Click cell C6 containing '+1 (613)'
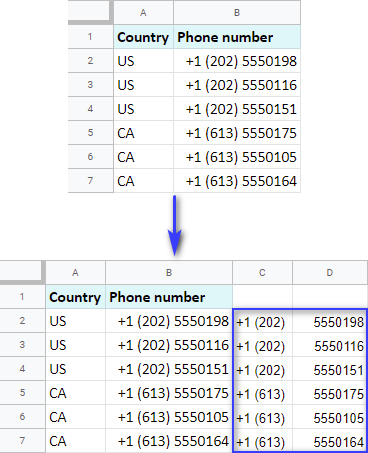 [262, 417]
